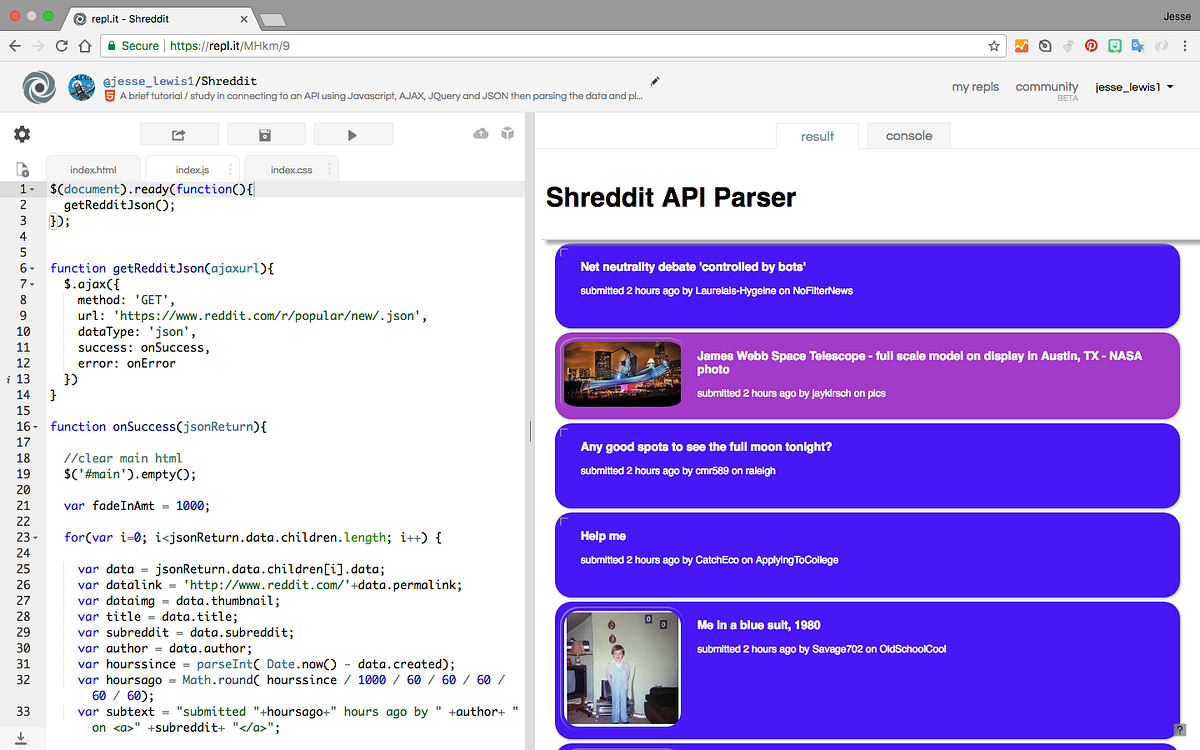This screenshot has height=750, width=1200.
Task: Create a new file with the add-file icon
Action: click(x=22, y=168)
